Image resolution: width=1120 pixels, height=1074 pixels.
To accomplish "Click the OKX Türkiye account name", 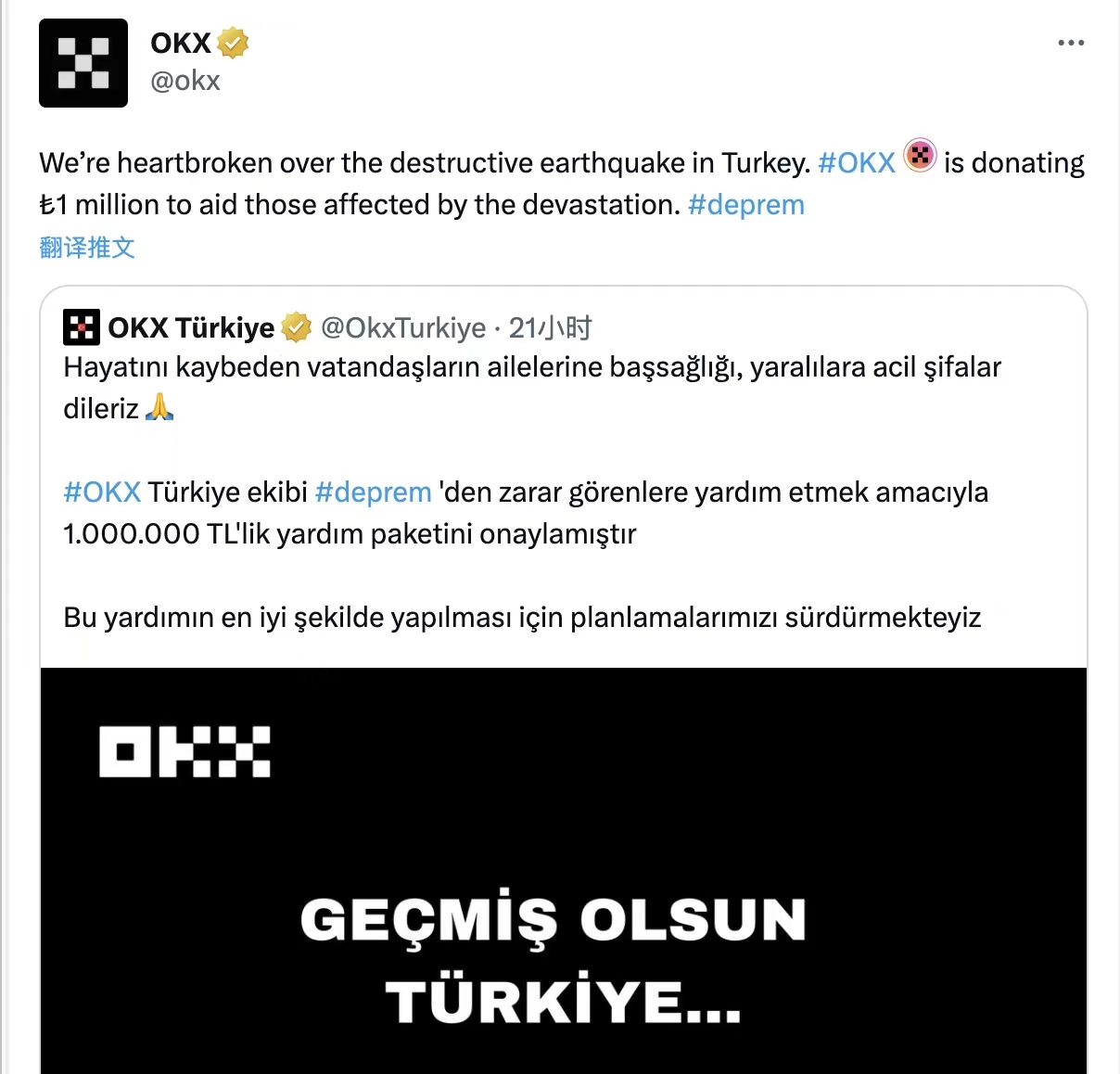I will coord(191,327).
